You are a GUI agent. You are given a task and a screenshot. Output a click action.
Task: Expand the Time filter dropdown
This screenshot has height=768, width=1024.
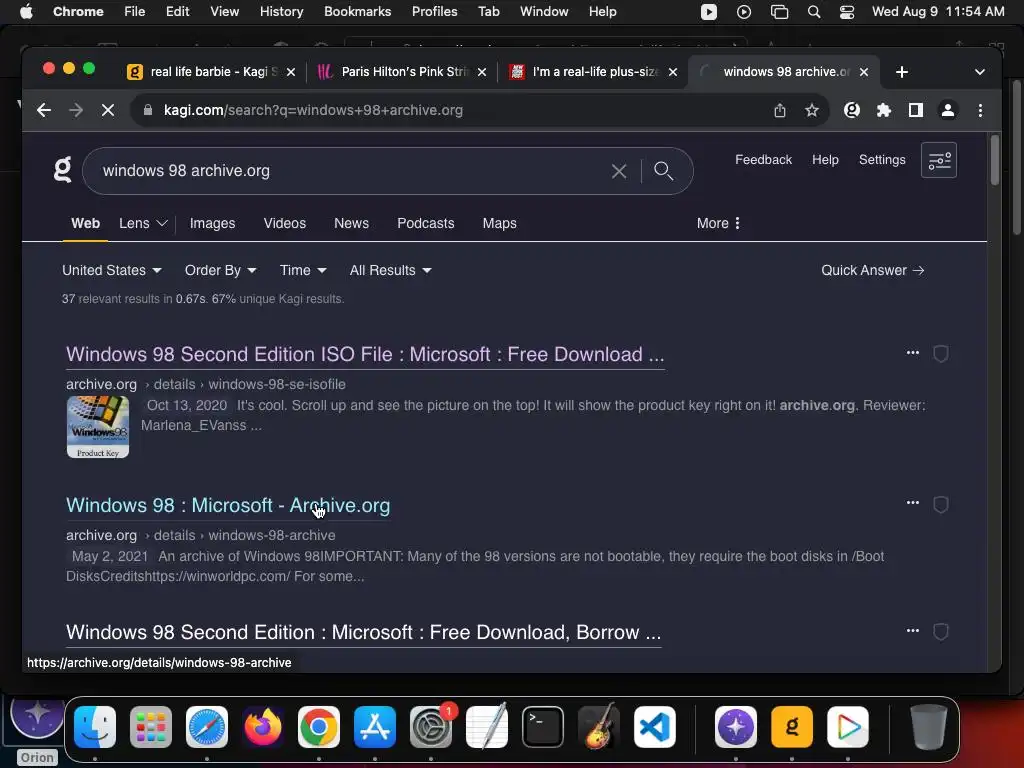pyautogui.click(x=303, y=270)
